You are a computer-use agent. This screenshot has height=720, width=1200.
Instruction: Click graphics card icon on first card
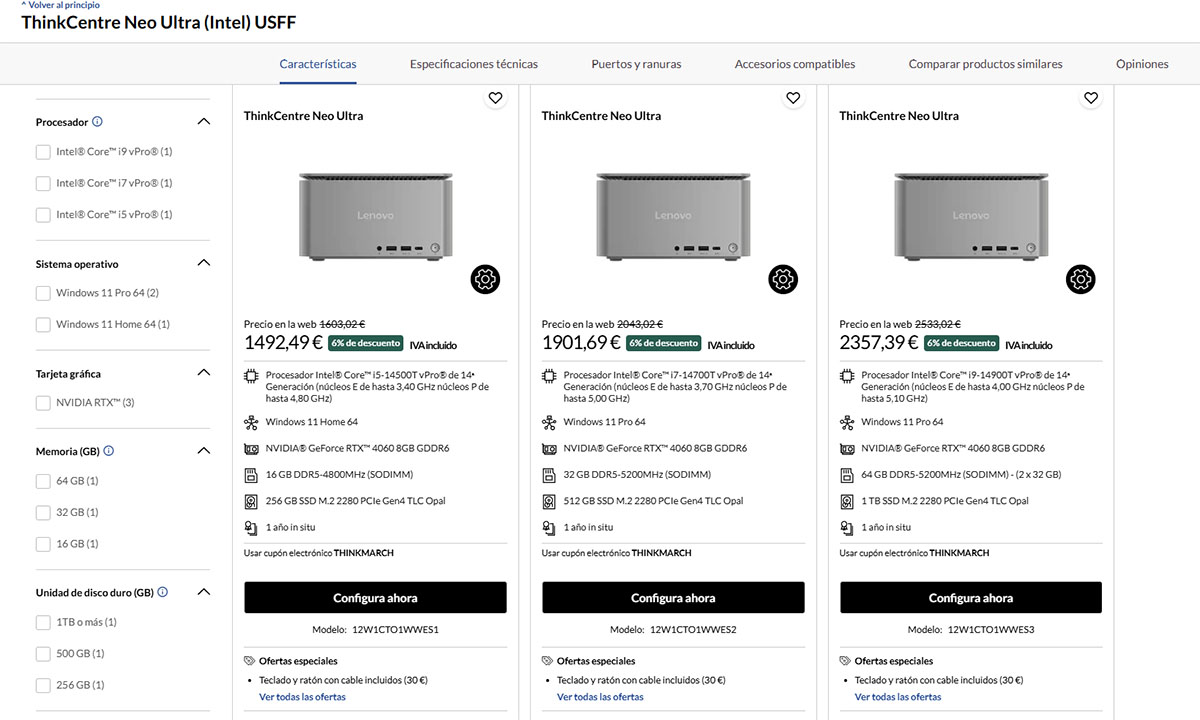point(251,449)
